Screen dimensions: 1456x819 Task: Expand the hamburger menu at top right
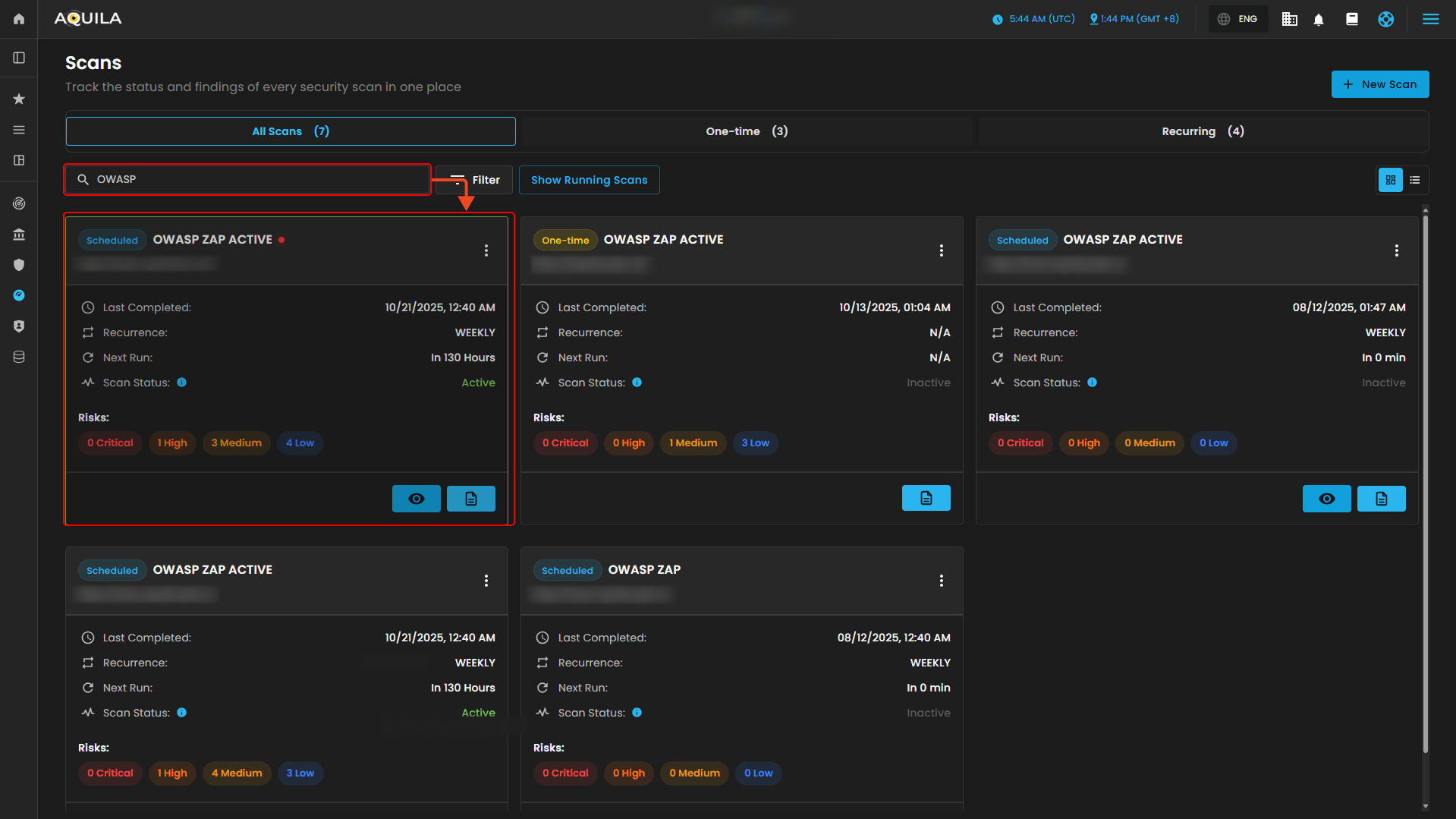point(1430,20)
